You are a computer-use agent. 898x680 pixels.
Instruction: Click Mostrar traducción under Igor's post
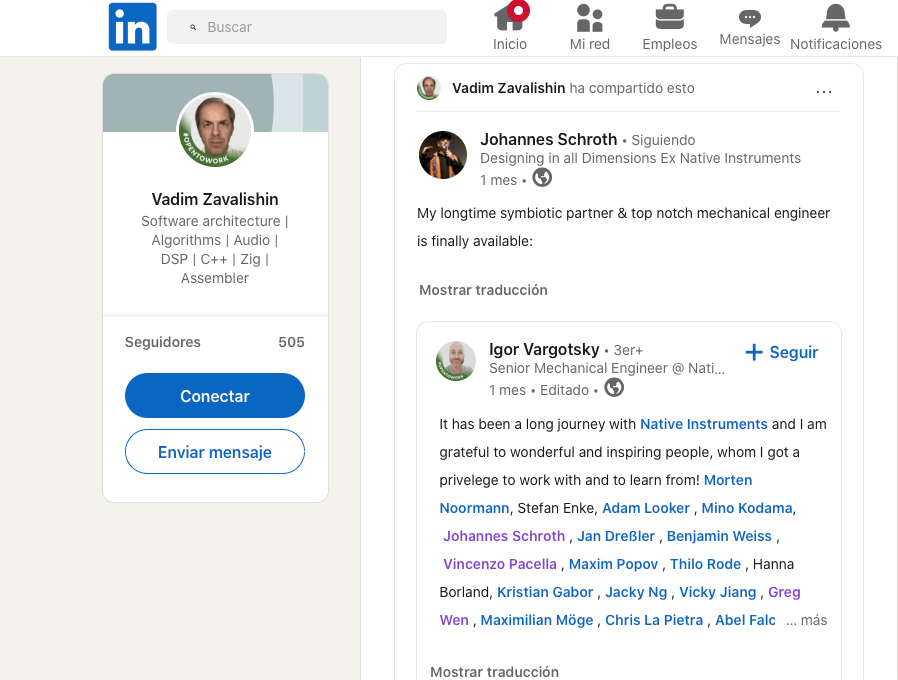(494, 672)
